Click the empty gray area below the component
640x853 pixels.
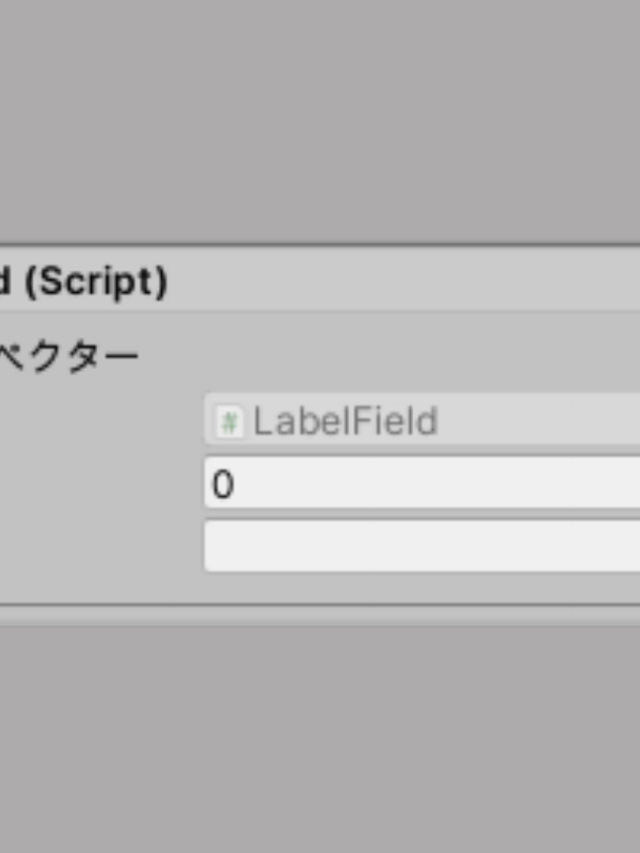[x=320, y=739]
